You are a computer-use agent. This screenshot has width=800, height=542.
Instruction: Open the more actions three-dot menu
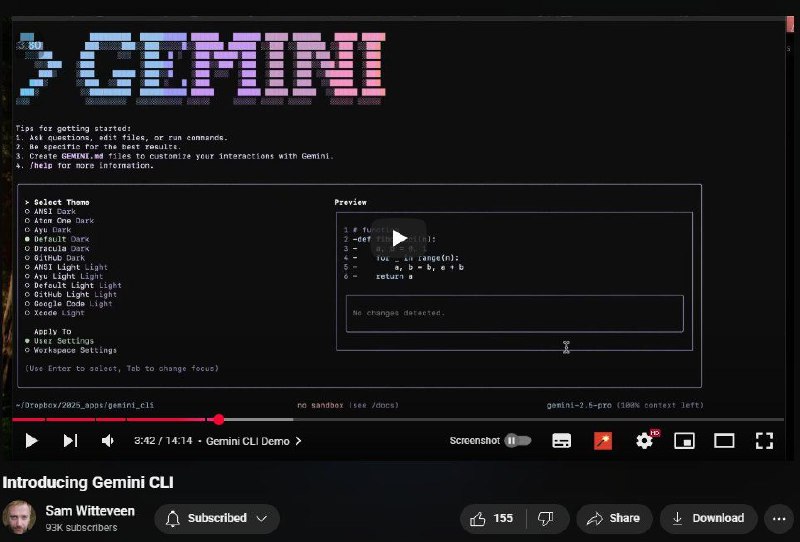click(779, 519)
